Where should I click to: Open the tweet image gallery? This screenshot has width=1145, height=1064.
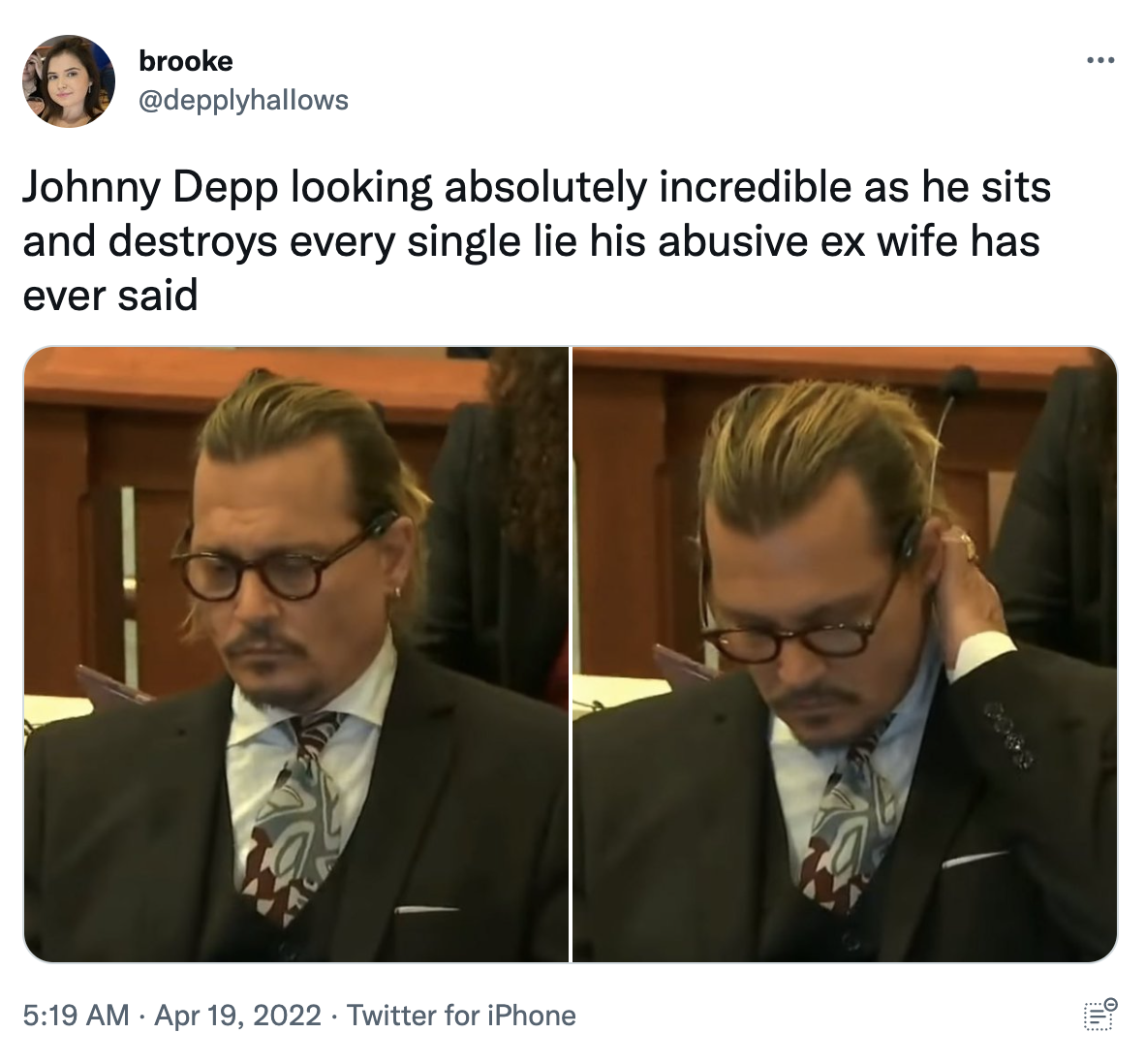click(x=572, y=654)
